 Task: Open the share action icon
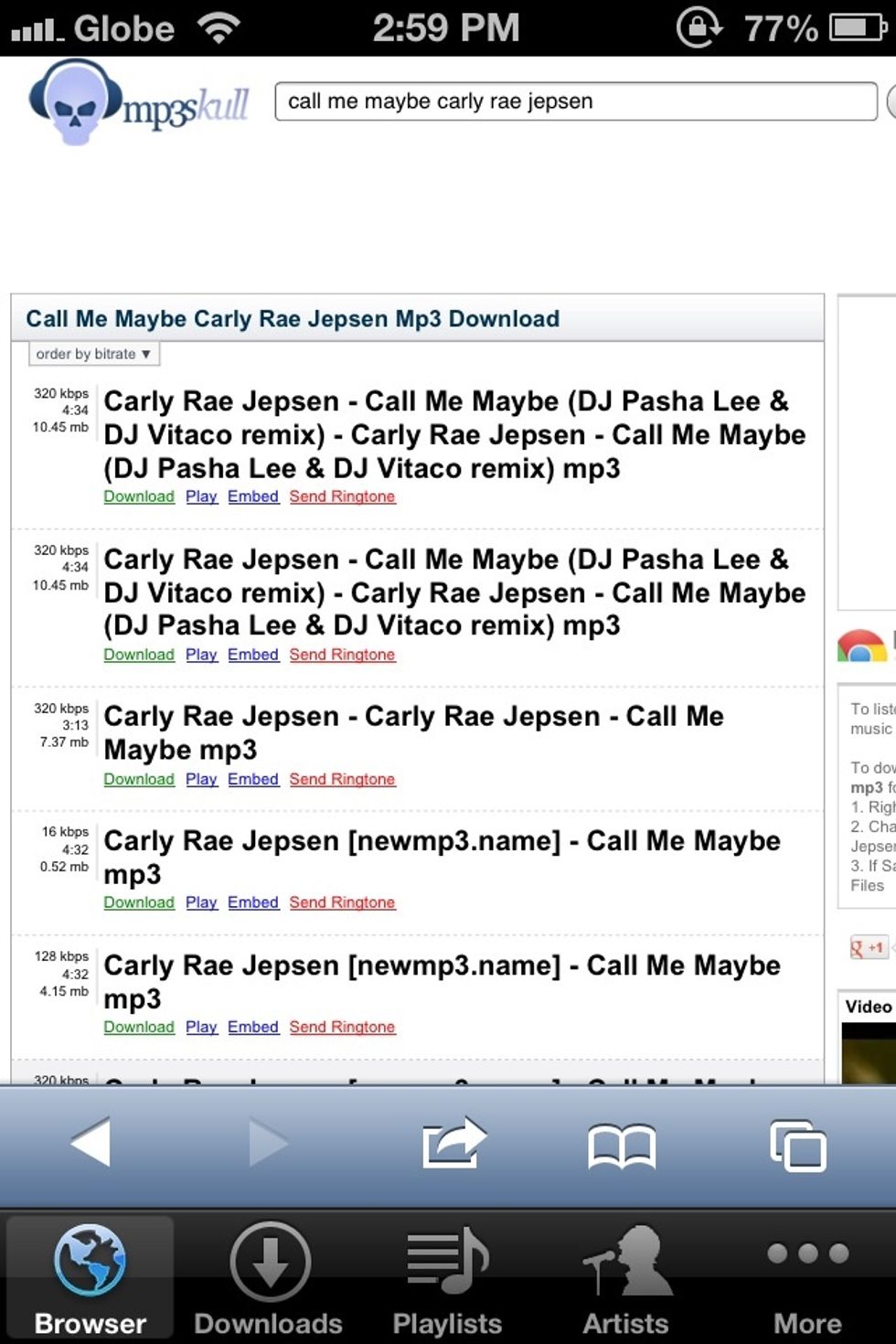[x=453, y=1143]
